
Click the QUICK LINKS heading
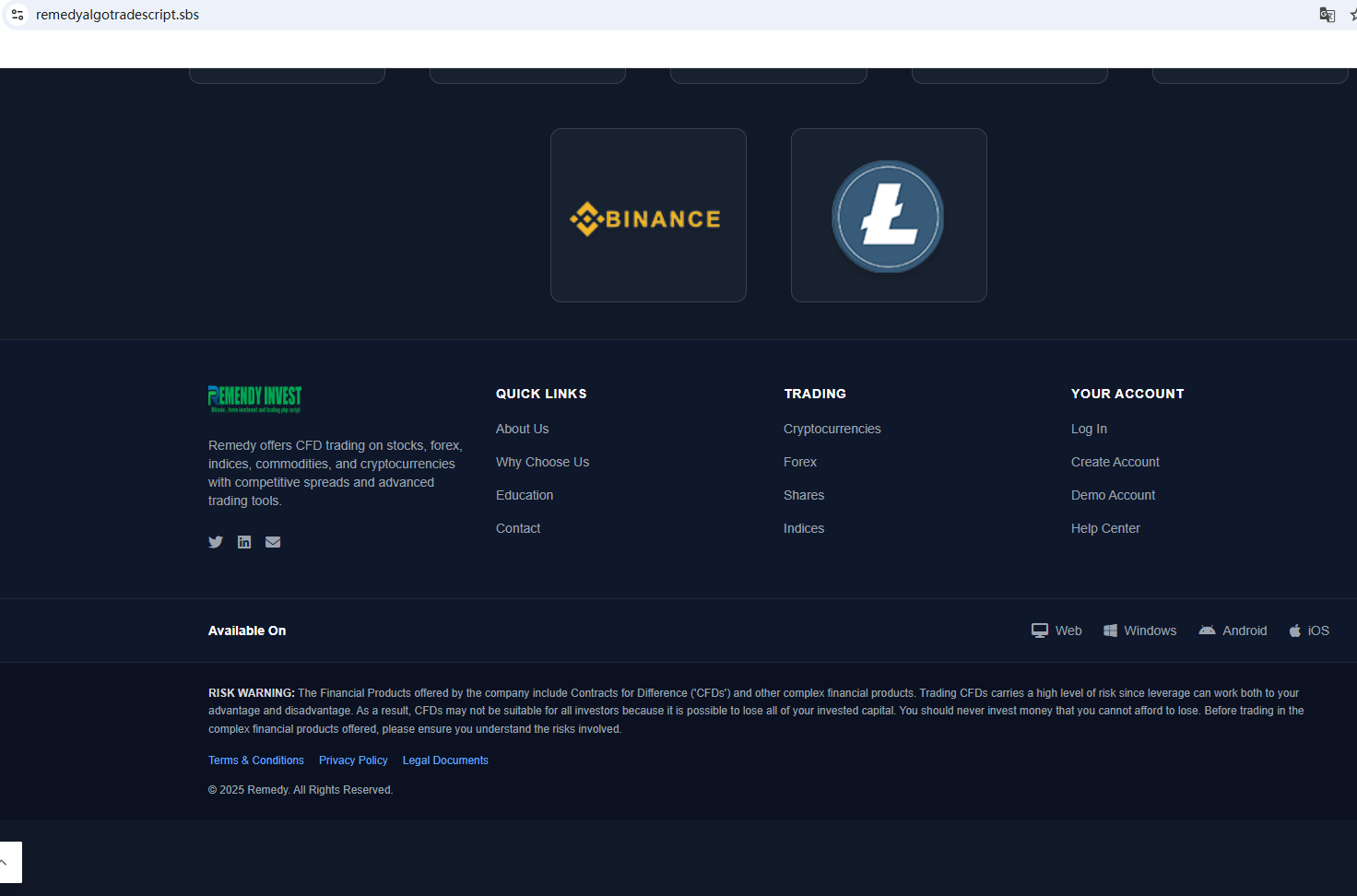(x=541, y=394)
